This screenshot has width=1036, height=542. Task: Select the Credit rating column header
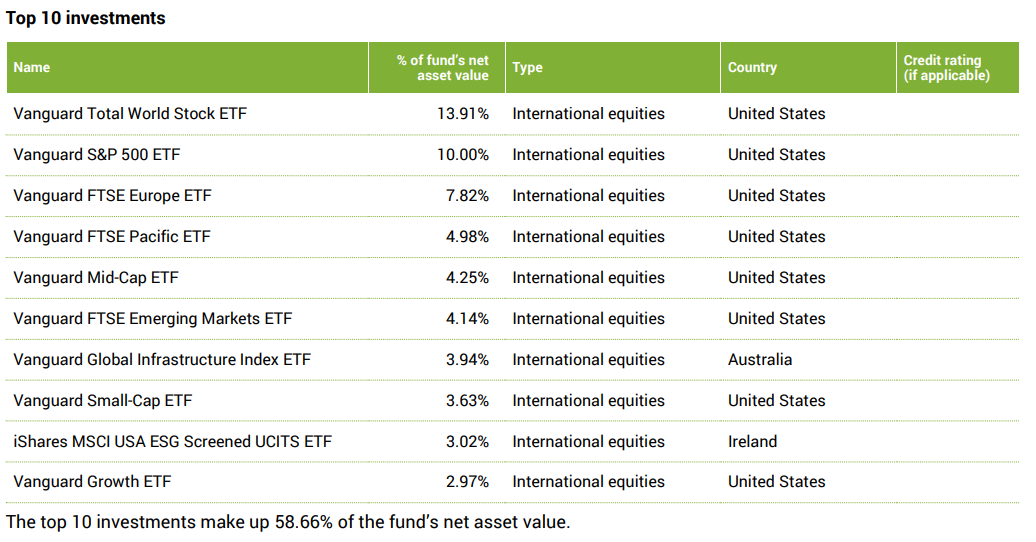946,68
